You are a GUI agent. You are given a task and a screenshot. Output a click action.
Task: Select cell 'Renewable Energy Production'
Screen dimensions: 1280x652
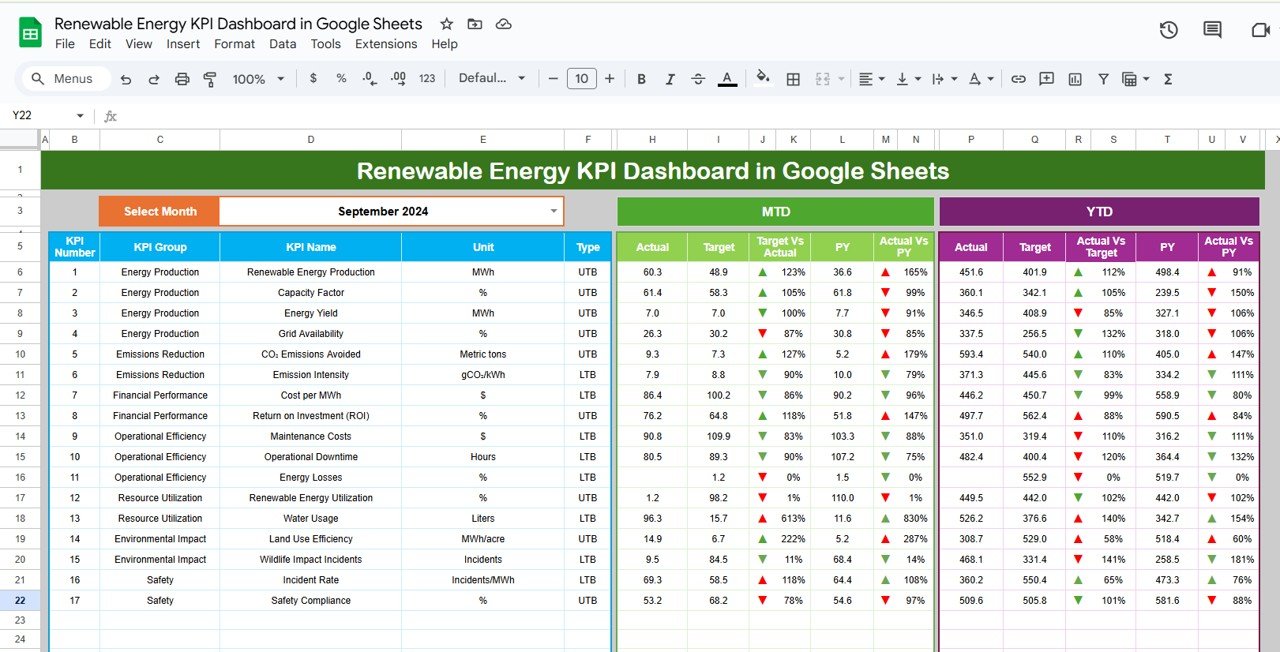pos(311,272)
